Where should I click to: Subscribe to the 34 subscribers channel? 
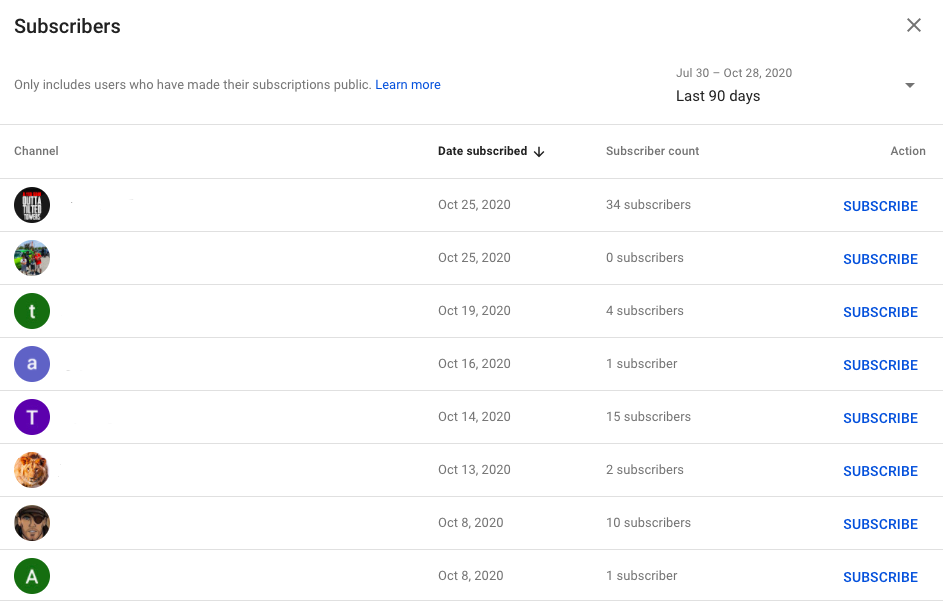click(880, 206)
